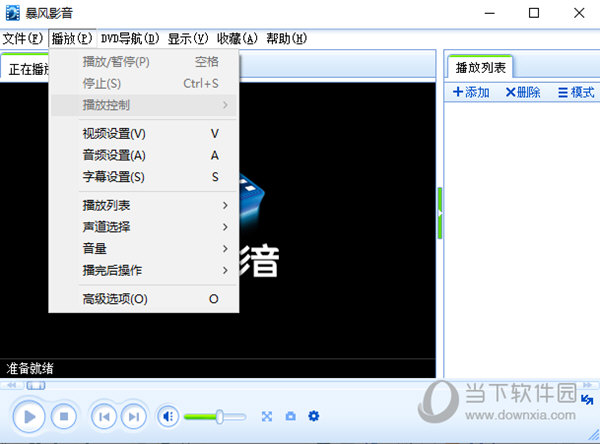Expand the 播放列表 submenu entry
Image resolution: width=600 pixels, height=444 pixels.
coord(144,206)
